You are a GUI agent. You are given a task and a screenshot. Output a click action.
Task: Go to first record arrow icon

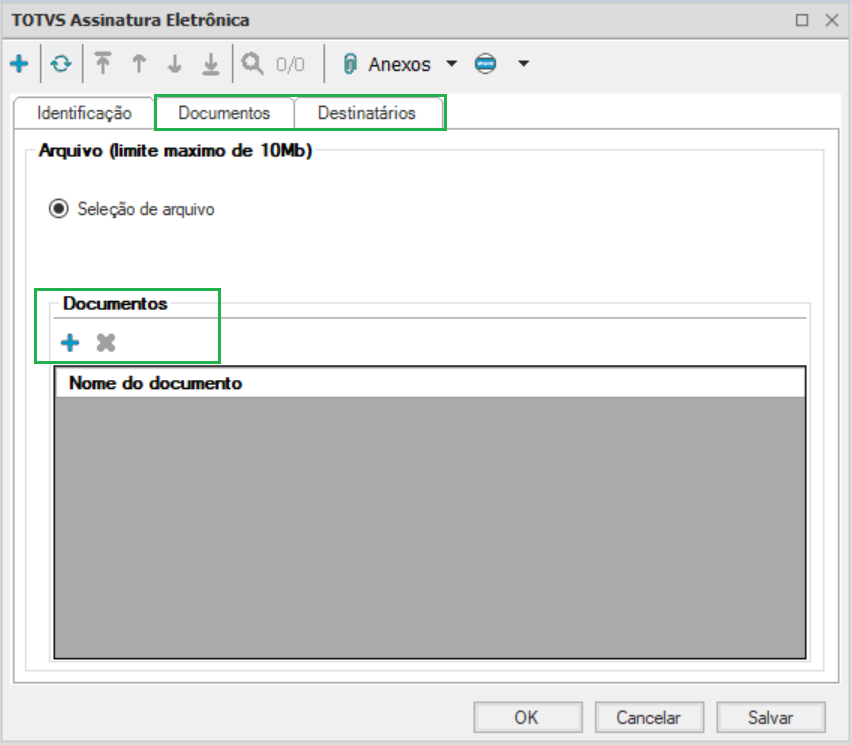point(103,63)
